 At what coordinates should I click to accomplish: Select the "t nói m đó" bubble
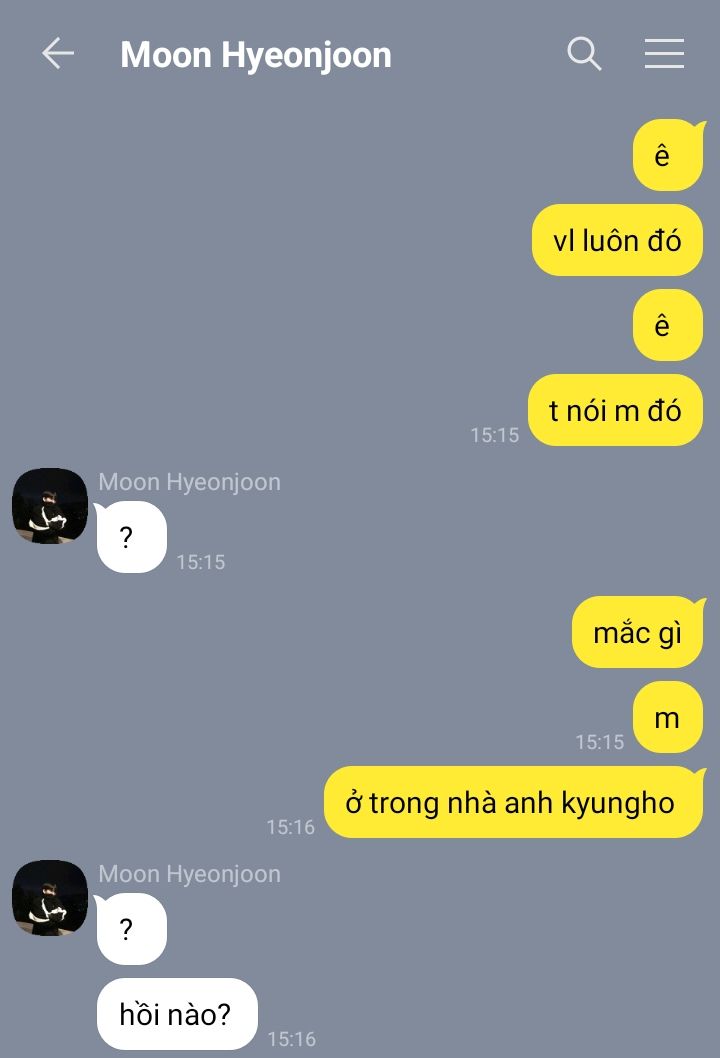pyautogui.click(x=615, y=410)
